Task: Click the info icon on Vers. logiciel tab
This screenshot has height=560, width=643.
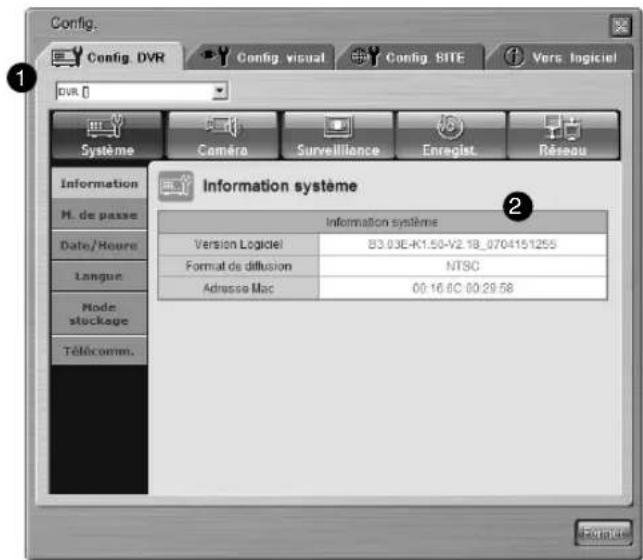Action: click(514, 56)
